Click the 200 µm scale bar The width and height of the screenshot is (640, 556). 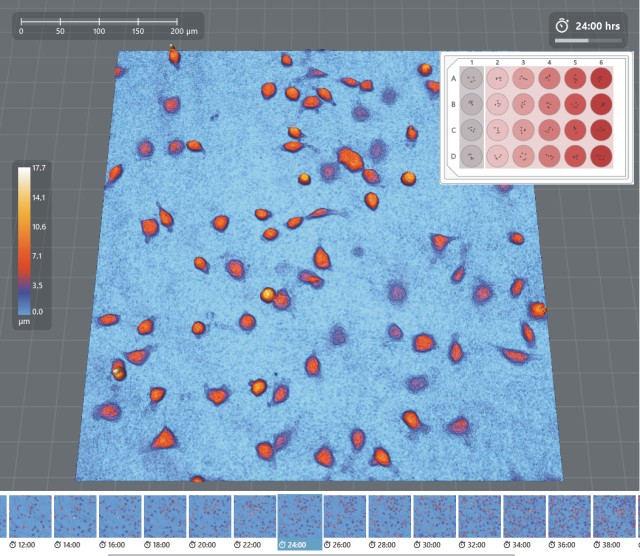[98, 21]
